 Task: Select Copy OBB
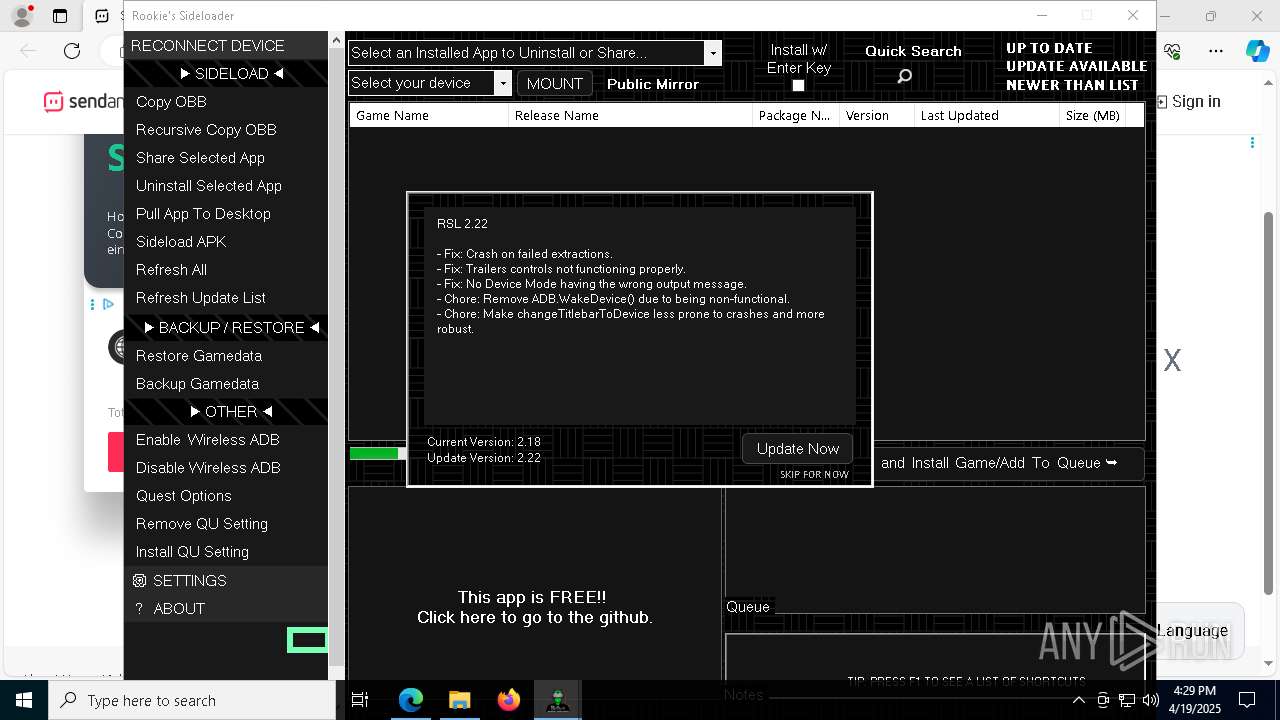click(x=226, y=102)
